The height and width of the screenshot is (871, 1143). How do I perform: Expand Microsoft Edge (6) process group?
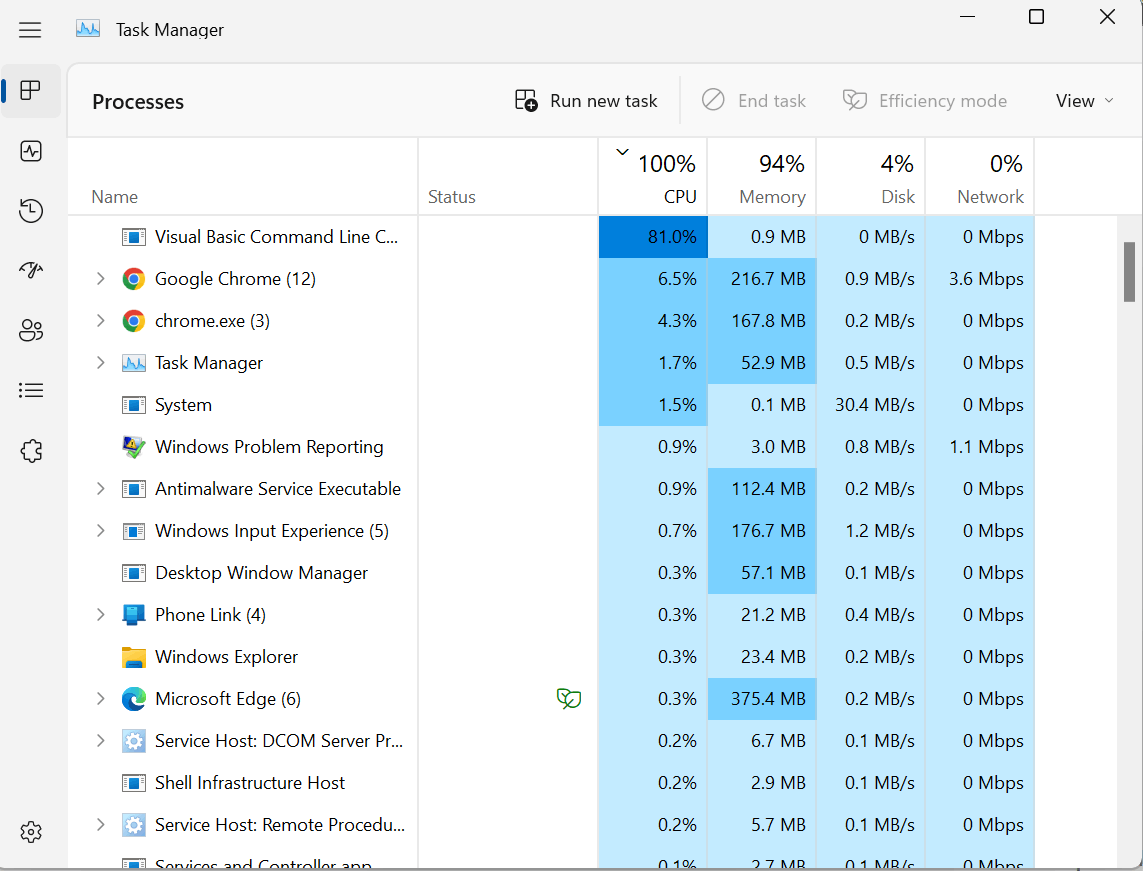[x=100, y=699]
